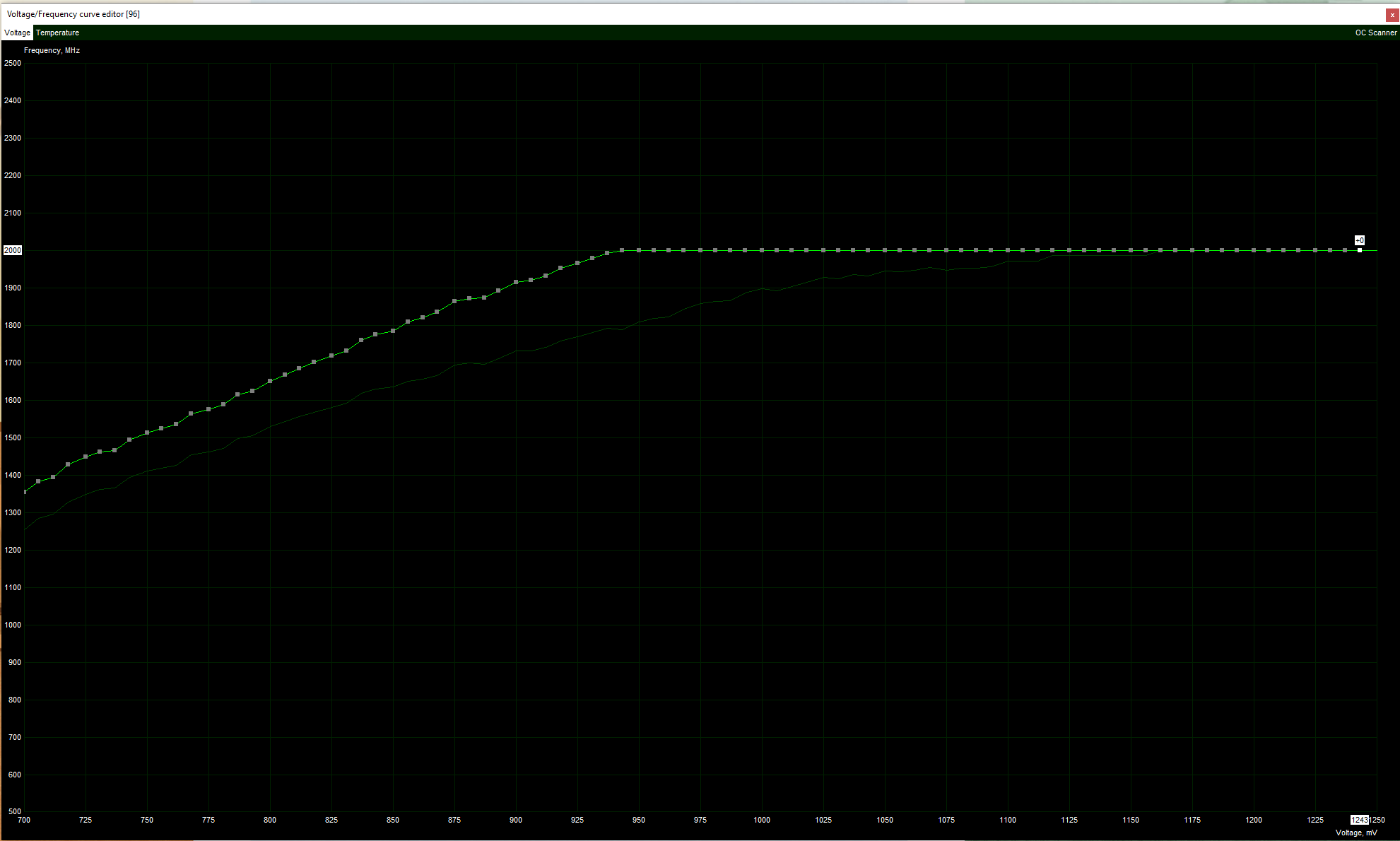Click the +0 offset label above the selected point
The width and height of the screenshot is (1400, 841).
click(1360, 240)
